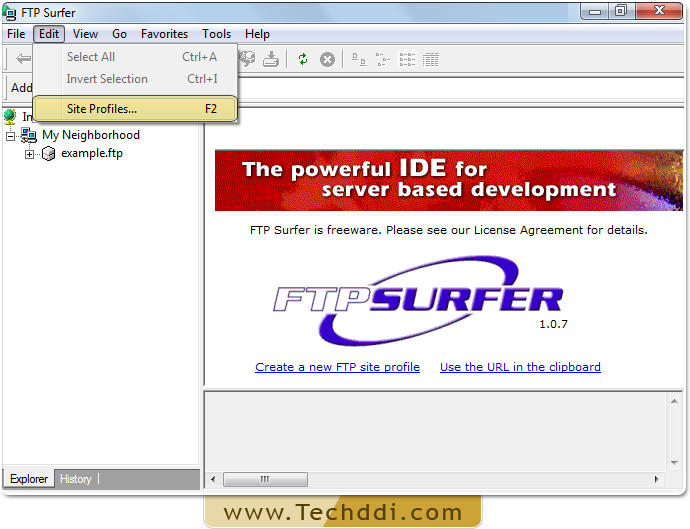The width and height of the screenshot is (690, 529).
Task: Click the horizontal scroll right arrow
Action: [x=657, y=479]
